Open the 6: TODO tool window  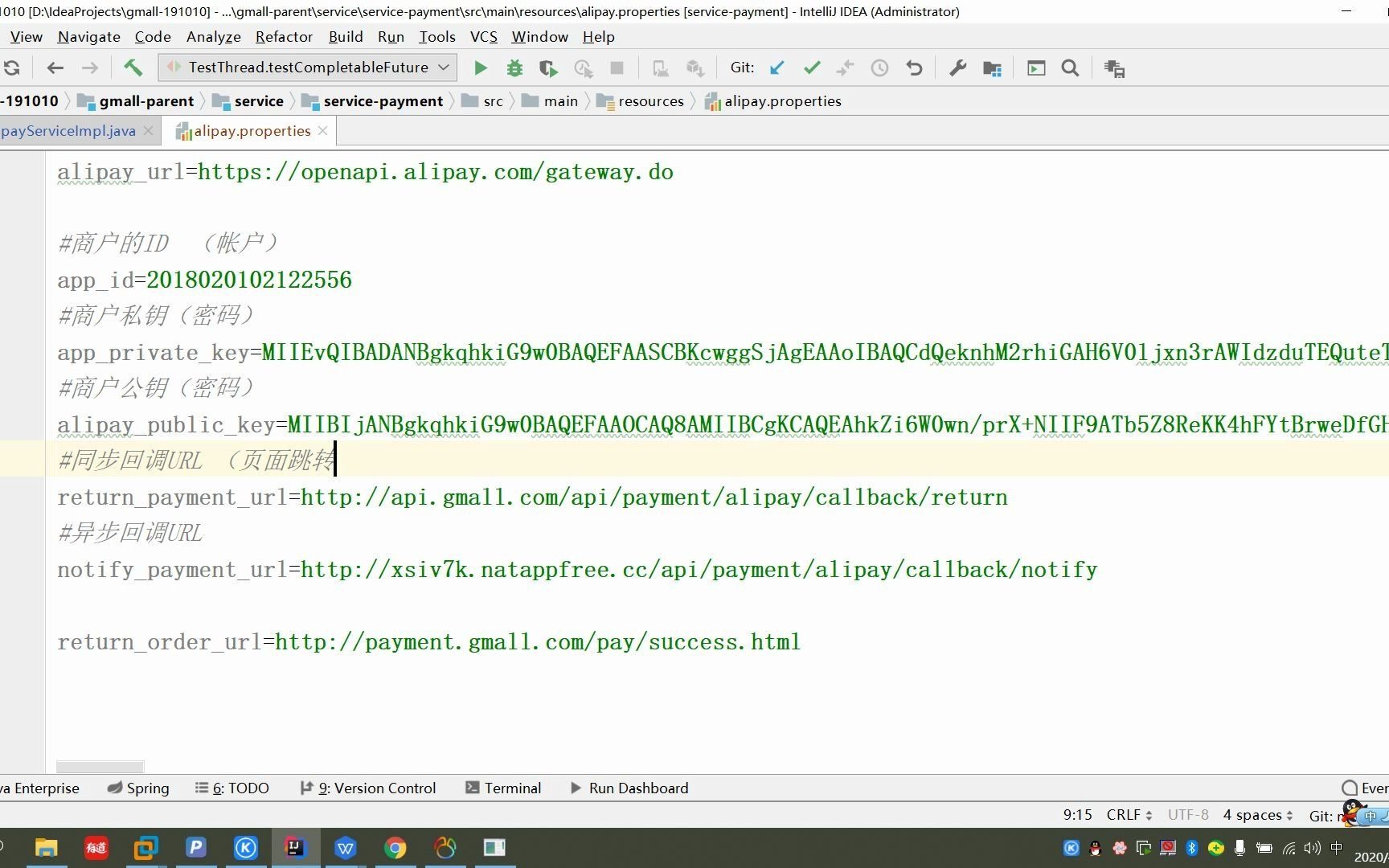tap(232, 788)
